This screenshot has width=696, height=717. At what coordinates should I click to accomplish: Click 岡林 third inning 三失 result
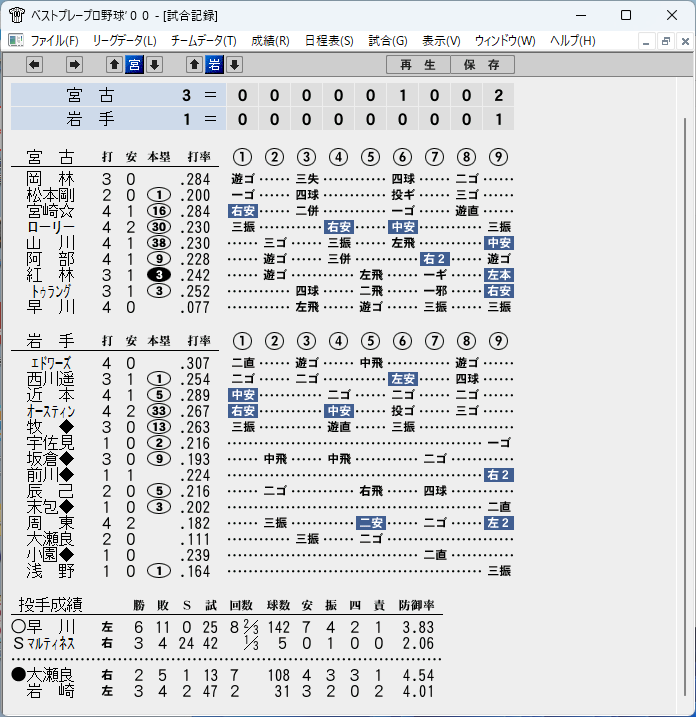coord(307,179)
